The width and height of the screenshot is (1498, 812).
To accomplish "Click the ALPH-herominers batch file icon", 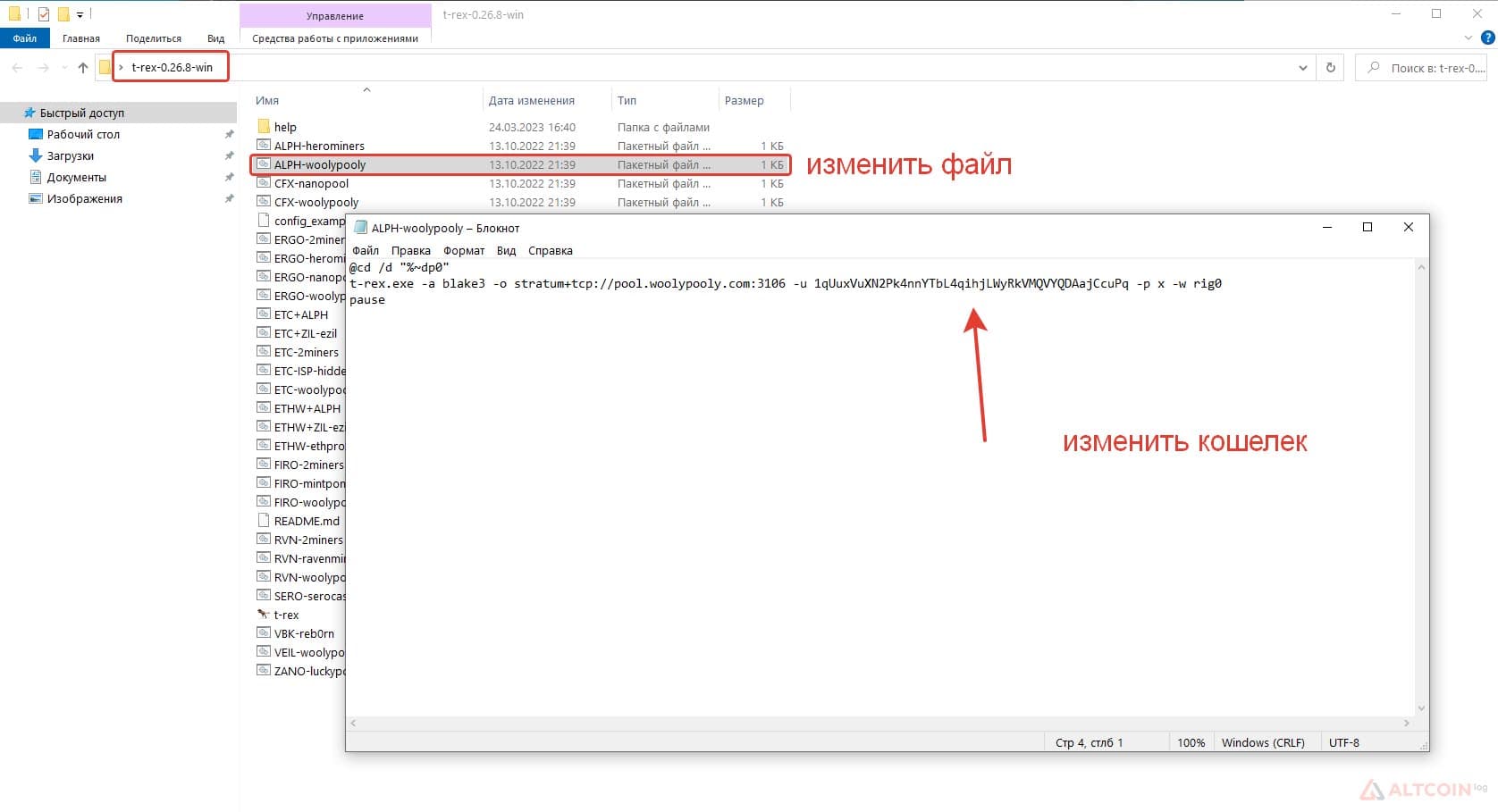I will [264, 146].
